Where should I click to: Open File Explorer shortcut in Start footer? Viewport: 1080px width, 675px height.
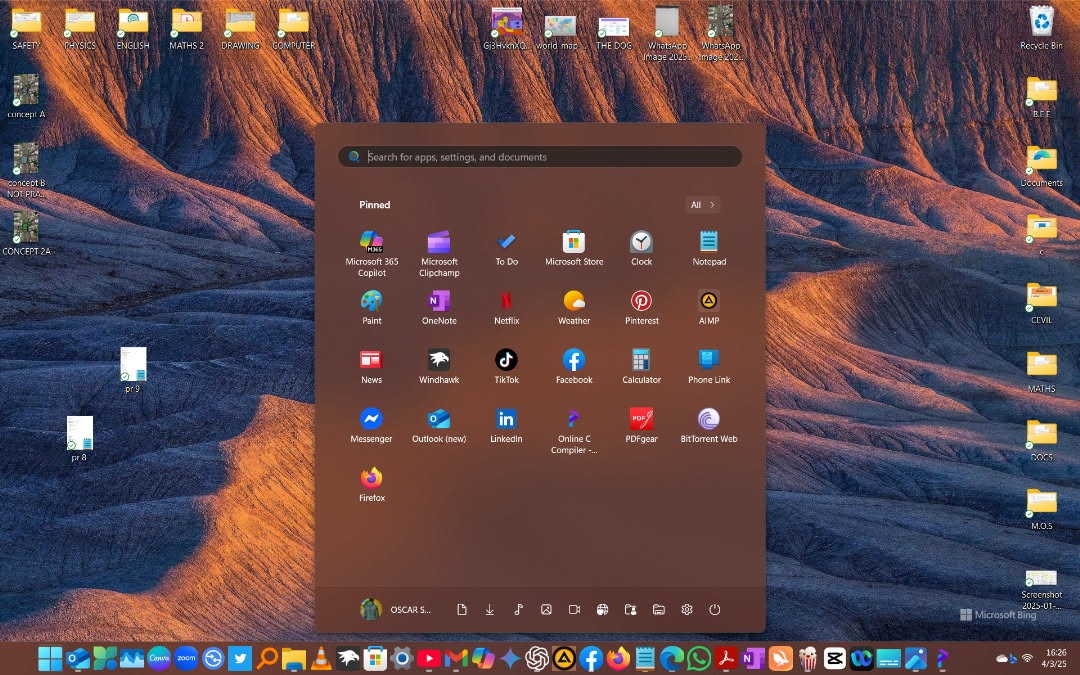(x=658, y=610)
